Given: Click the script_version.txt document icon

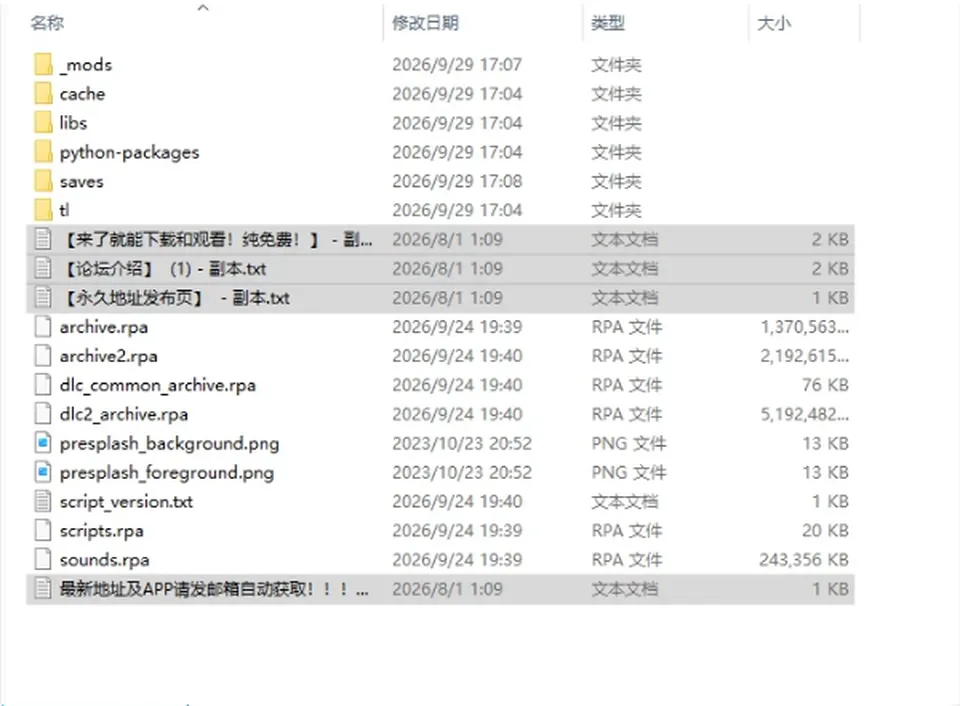Looking at the screenshot, I should (43, 501).
